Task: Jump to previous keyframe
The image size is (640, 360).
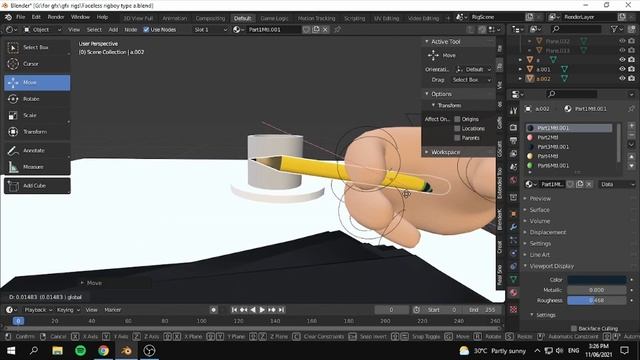Action: coord(244,310)
